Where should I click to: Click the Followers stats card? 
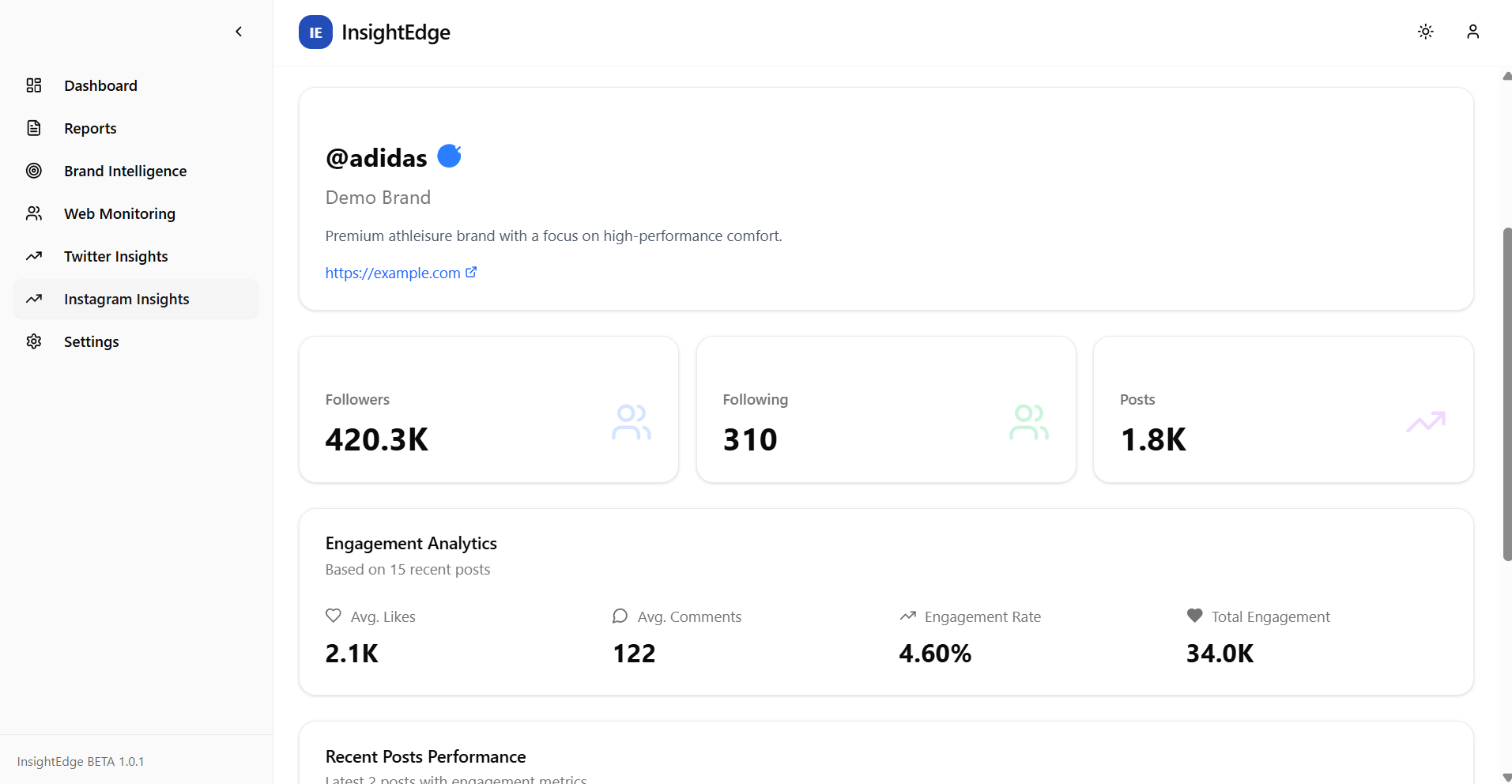tap(488, 409)
